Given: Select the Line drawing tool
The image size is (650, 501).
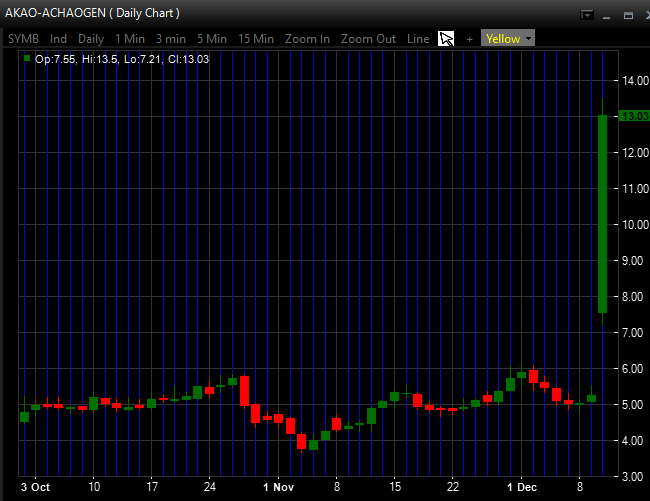Looking at the screenshot, I should [418, 39].
